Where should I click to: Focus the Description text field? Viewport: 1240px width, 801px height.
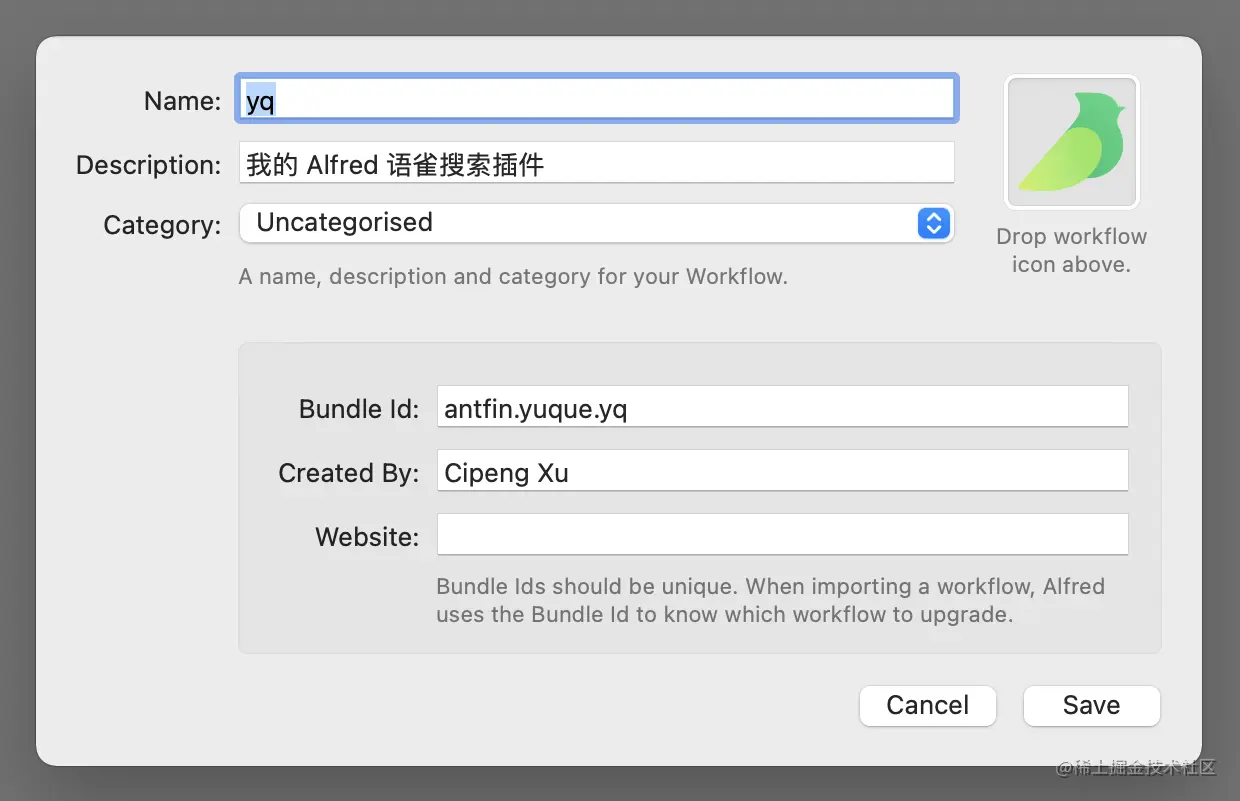pos(597,163)
